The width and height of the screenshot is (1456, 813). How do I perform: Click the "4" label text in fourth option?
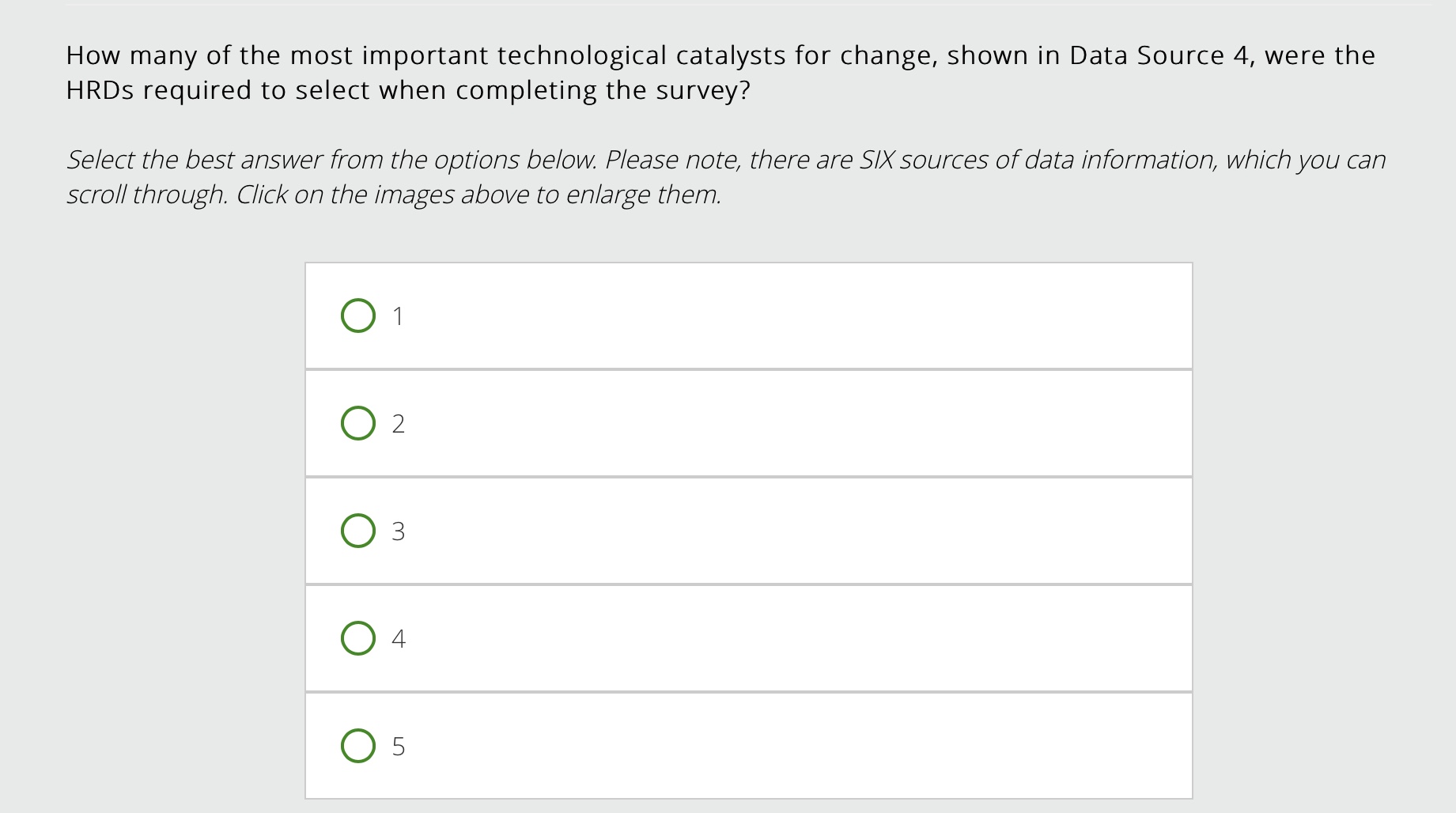[x=398, y=639]
